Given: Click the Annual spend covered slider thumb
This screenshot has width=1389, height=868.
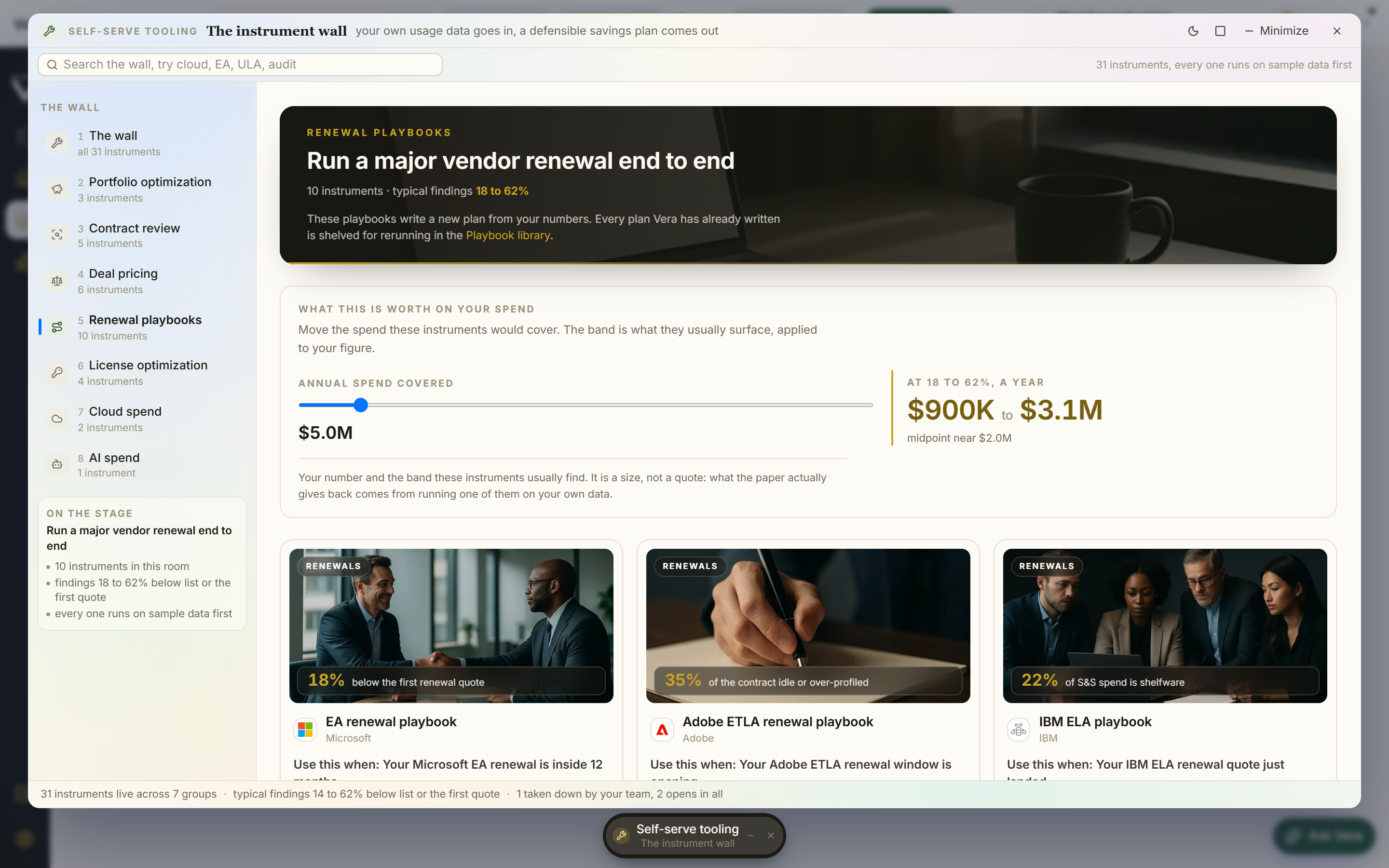Looking at the screenshot, I should pos(360,405).
